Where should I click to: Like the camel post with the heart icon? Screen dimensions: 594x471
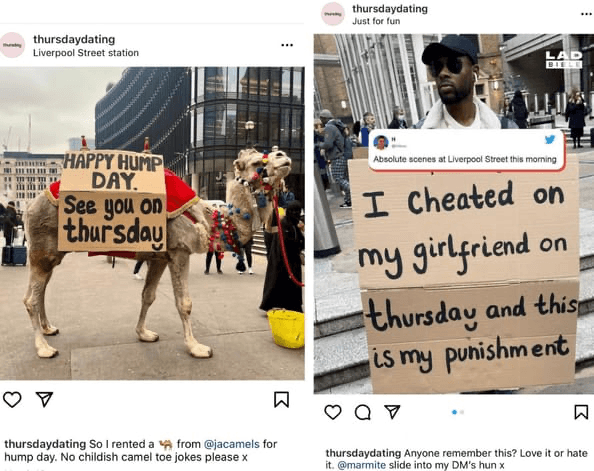[x=12, y=400]
